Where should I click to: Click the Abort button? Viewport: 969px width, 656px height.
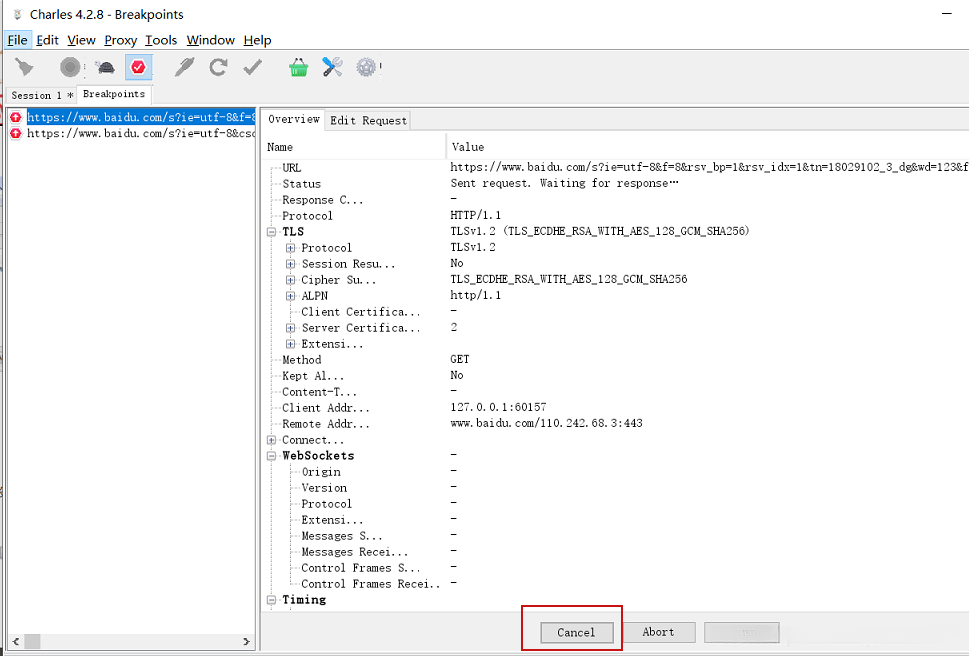pos(659,632)
